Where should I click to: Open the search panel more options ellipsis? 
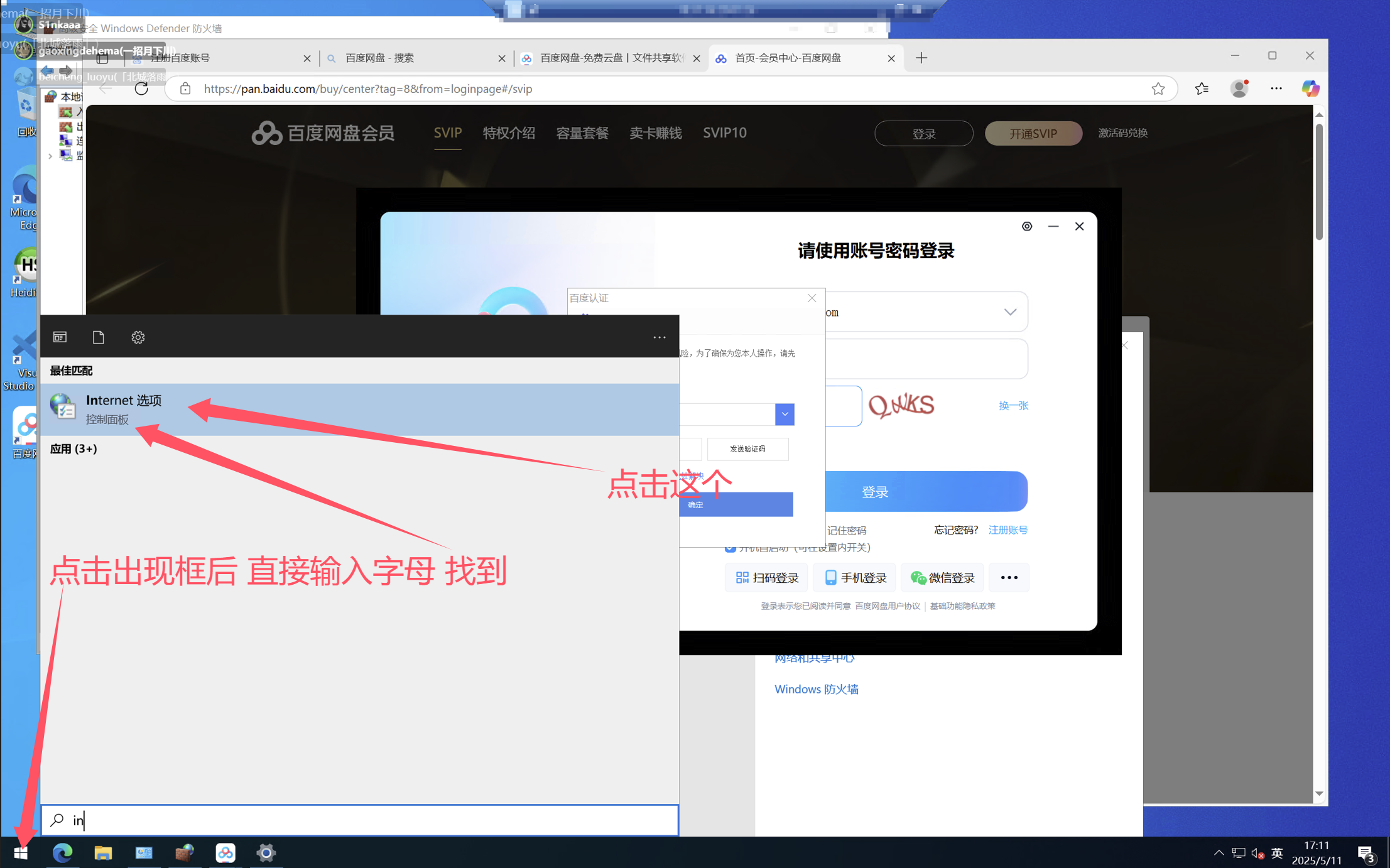660,337
